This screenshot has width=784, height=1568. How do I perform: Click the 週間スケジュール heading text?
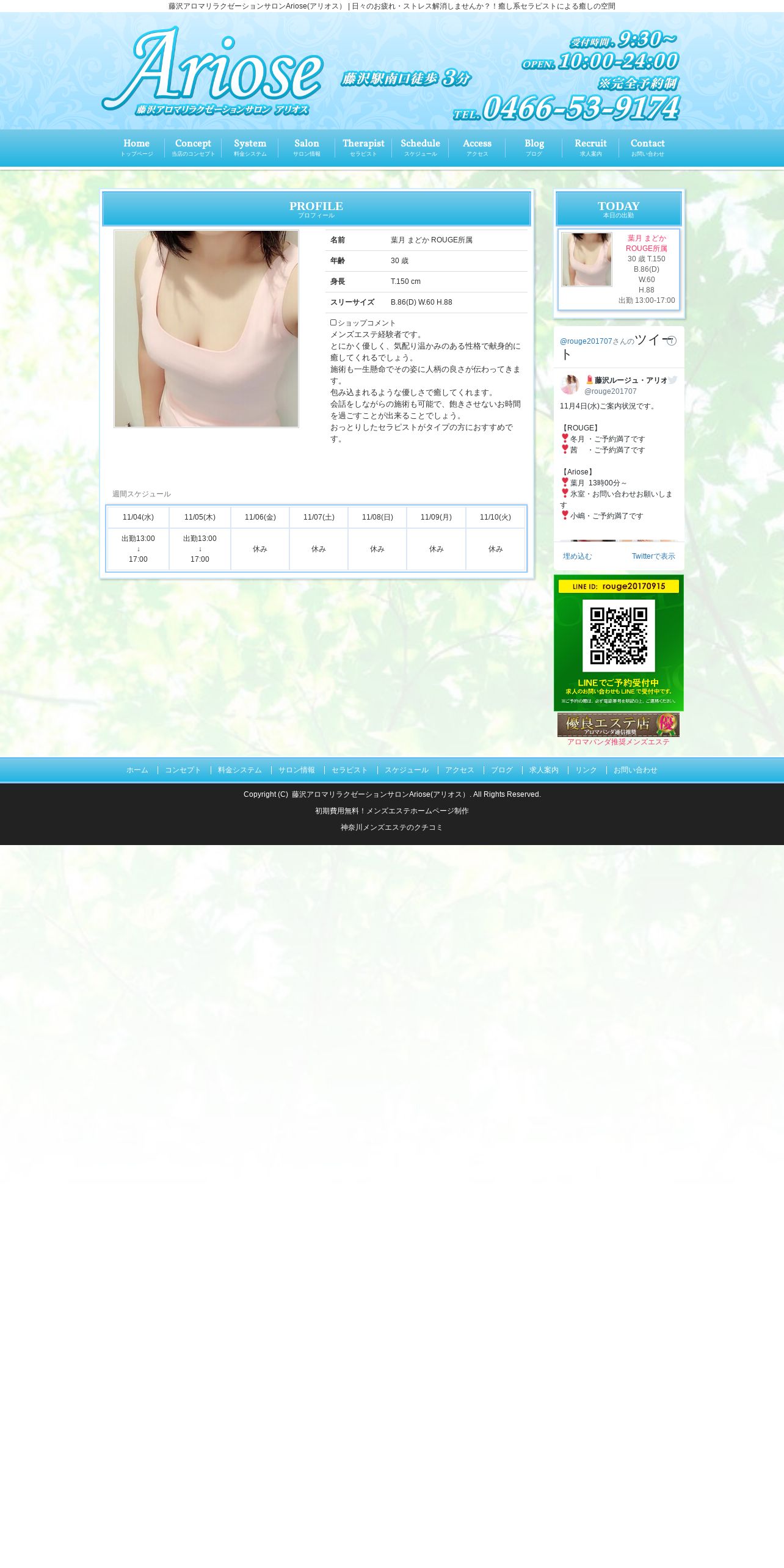142,494
